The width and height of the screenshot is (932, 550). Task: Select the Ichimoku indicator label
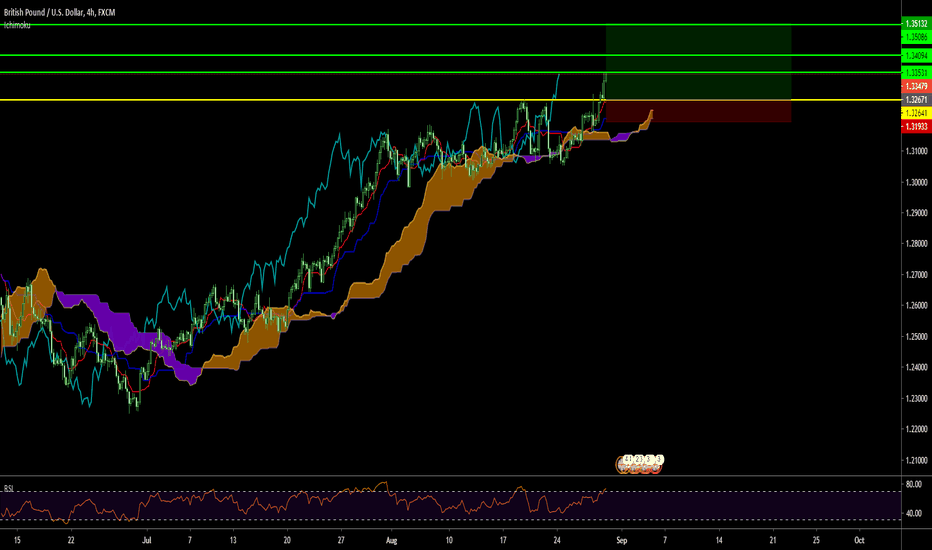(x=17, y=25)
